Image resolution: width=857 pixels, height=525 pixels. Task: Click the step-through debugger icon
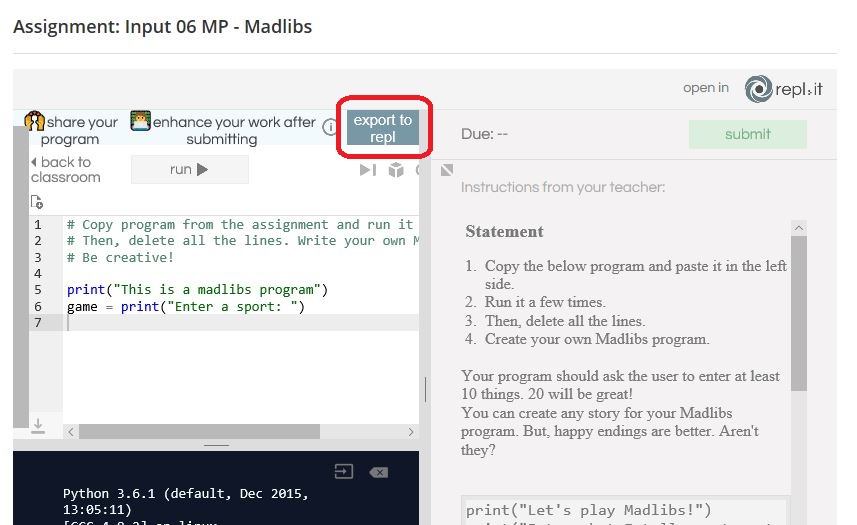[368, 170]
